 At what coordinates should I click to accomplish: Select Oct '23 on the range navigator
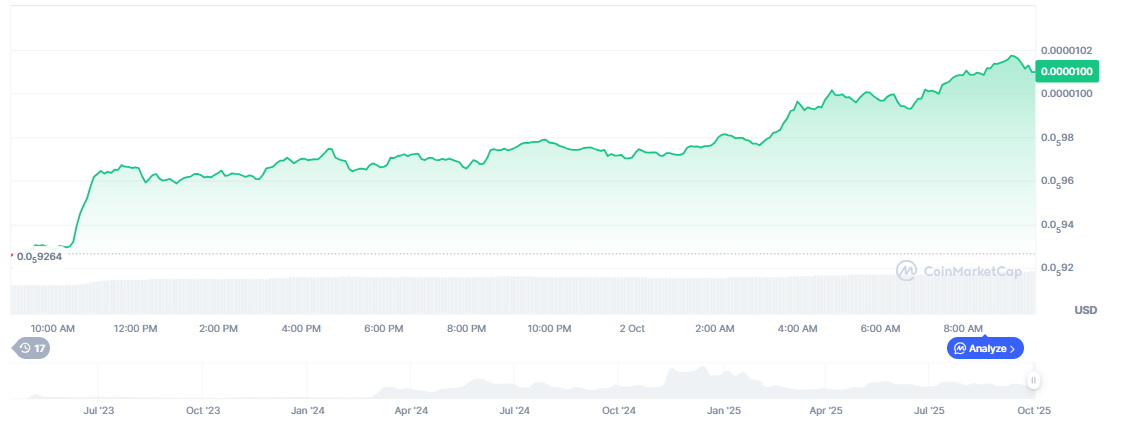203,411
